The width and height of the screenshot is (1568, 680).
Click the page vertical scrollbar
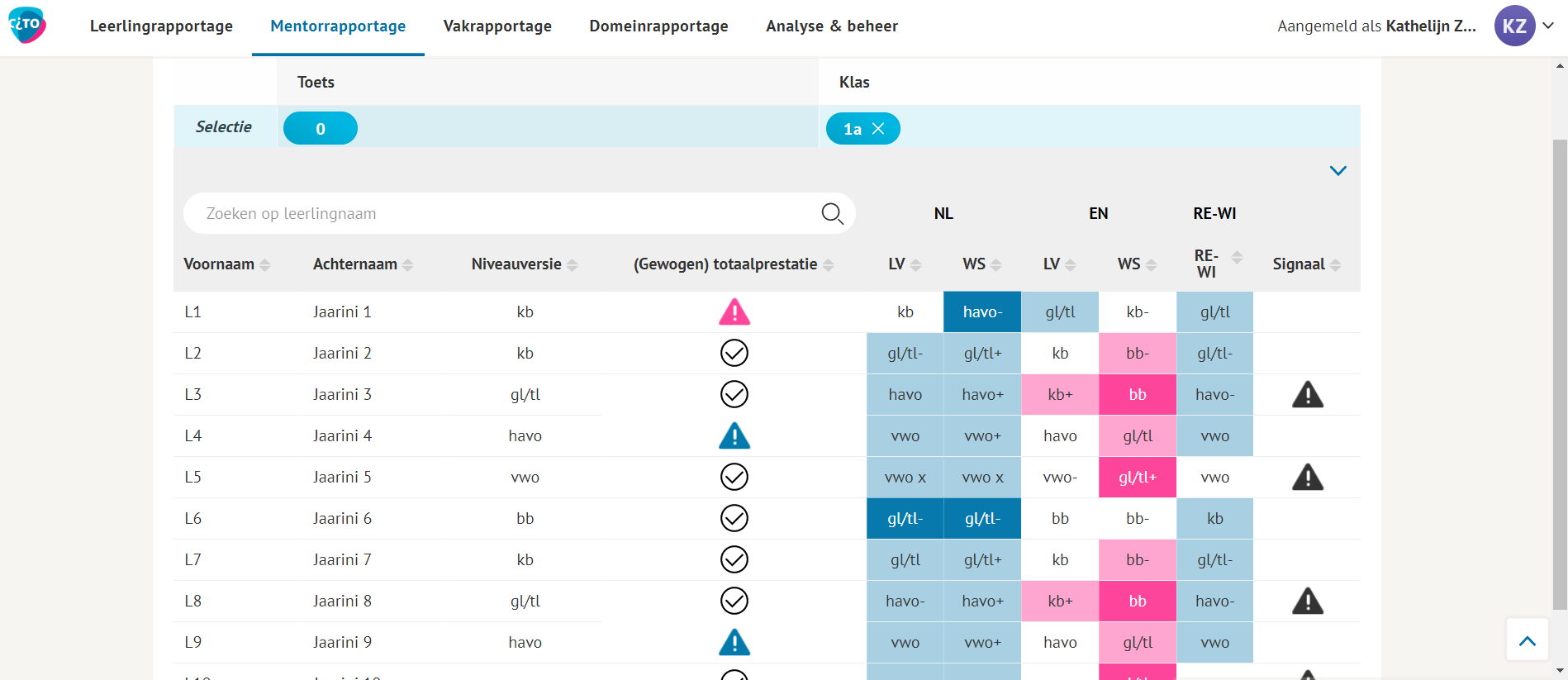(x=1561, y=374)
